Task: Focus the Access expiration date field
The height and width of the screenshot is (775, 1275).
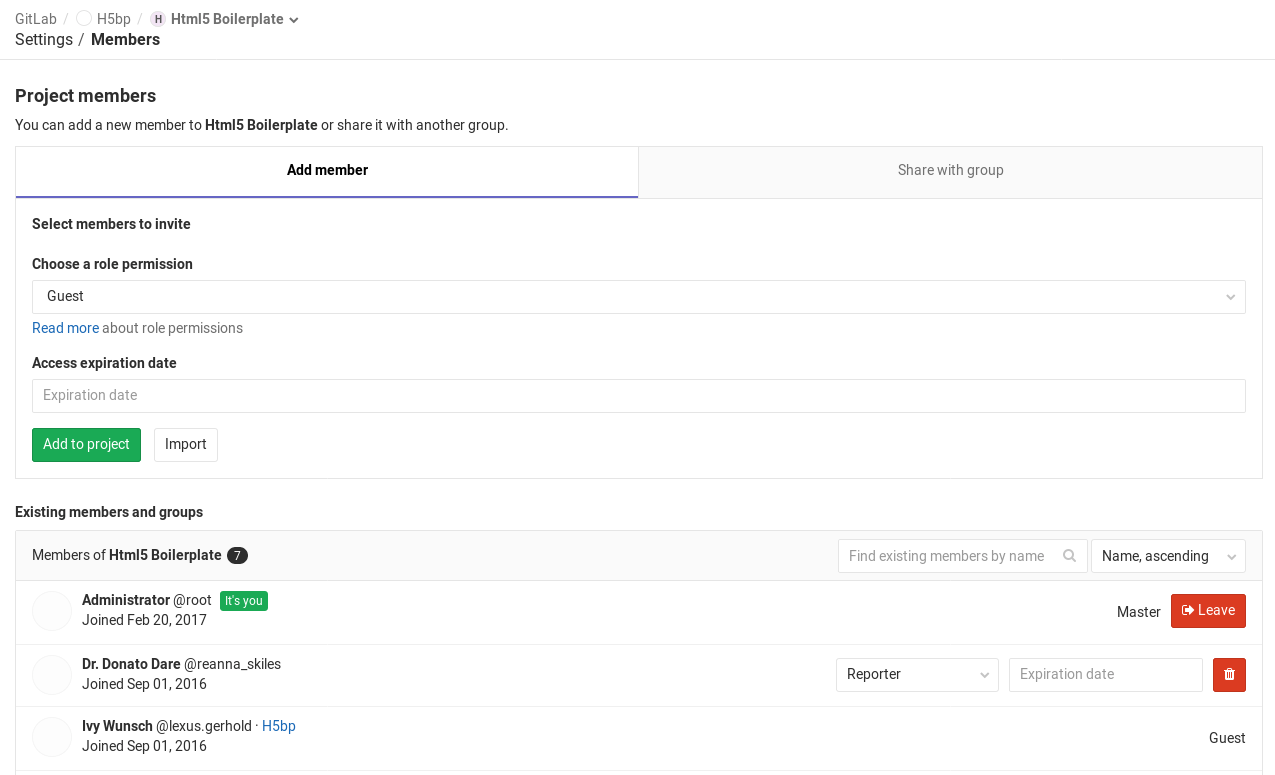Action: (x=639, y=395)
